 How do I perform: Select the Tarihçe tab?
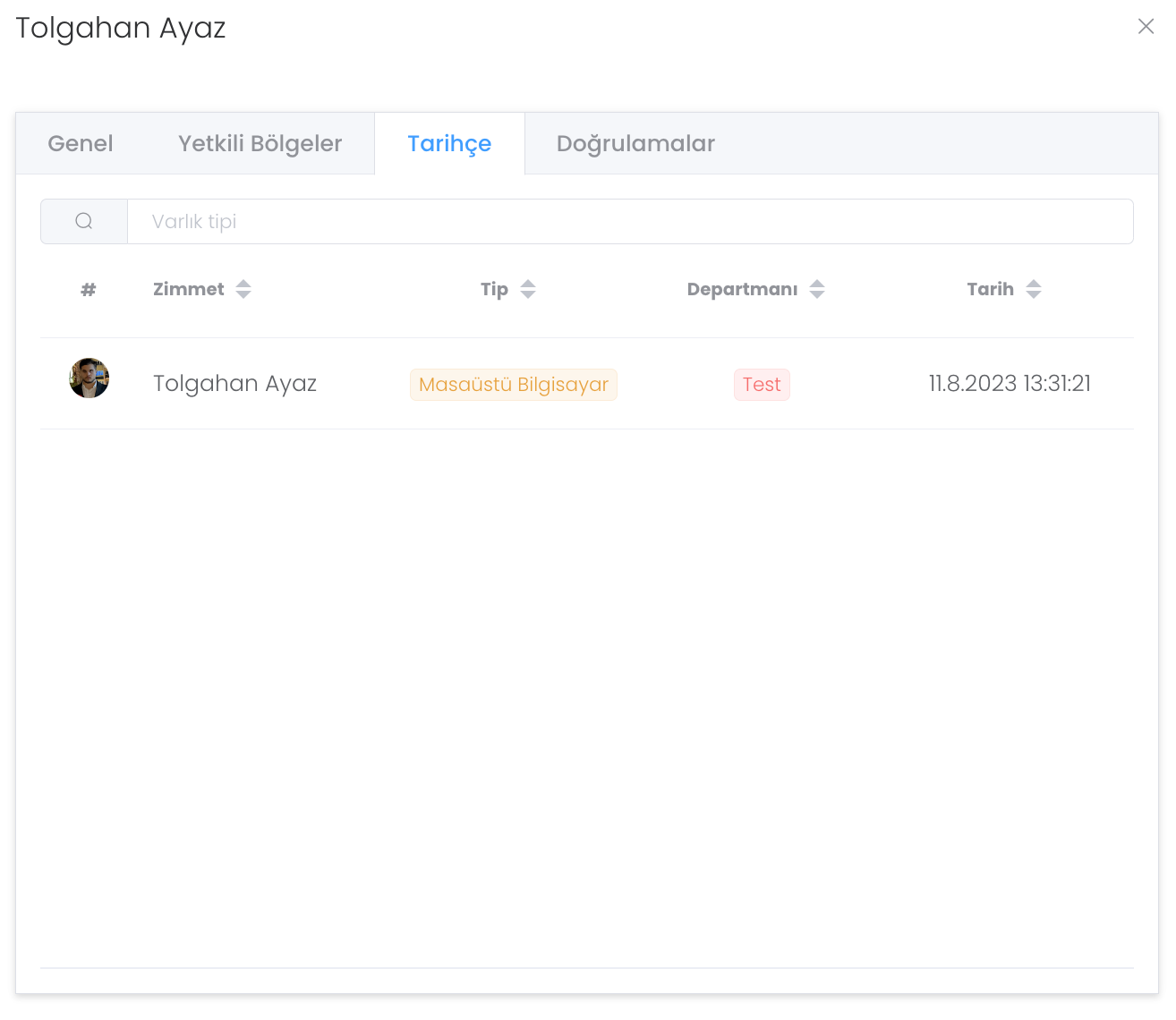click(x=449, y=143)
